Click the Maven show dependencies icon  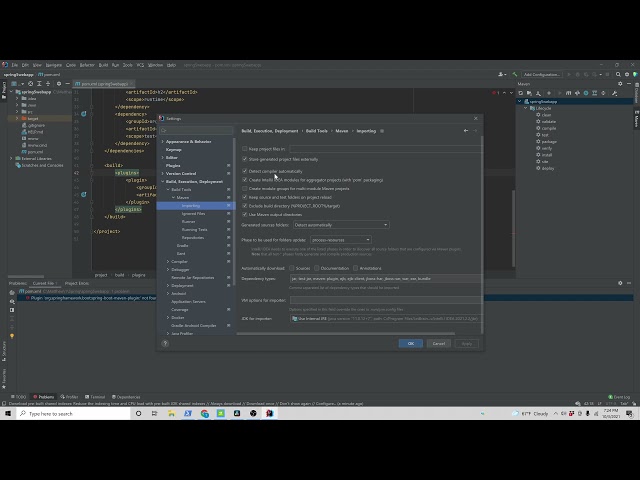pos(594,93)
